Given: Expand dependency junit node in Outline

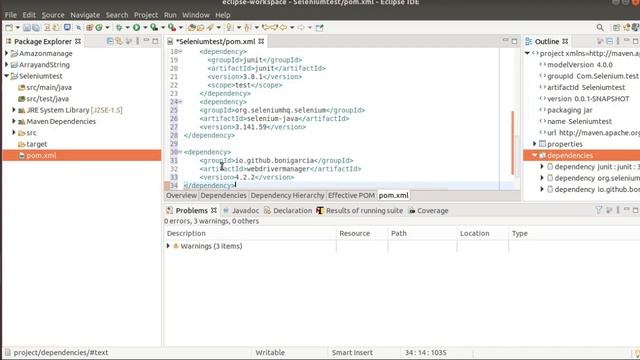Looking at the screenshot, I should (542, 167).
